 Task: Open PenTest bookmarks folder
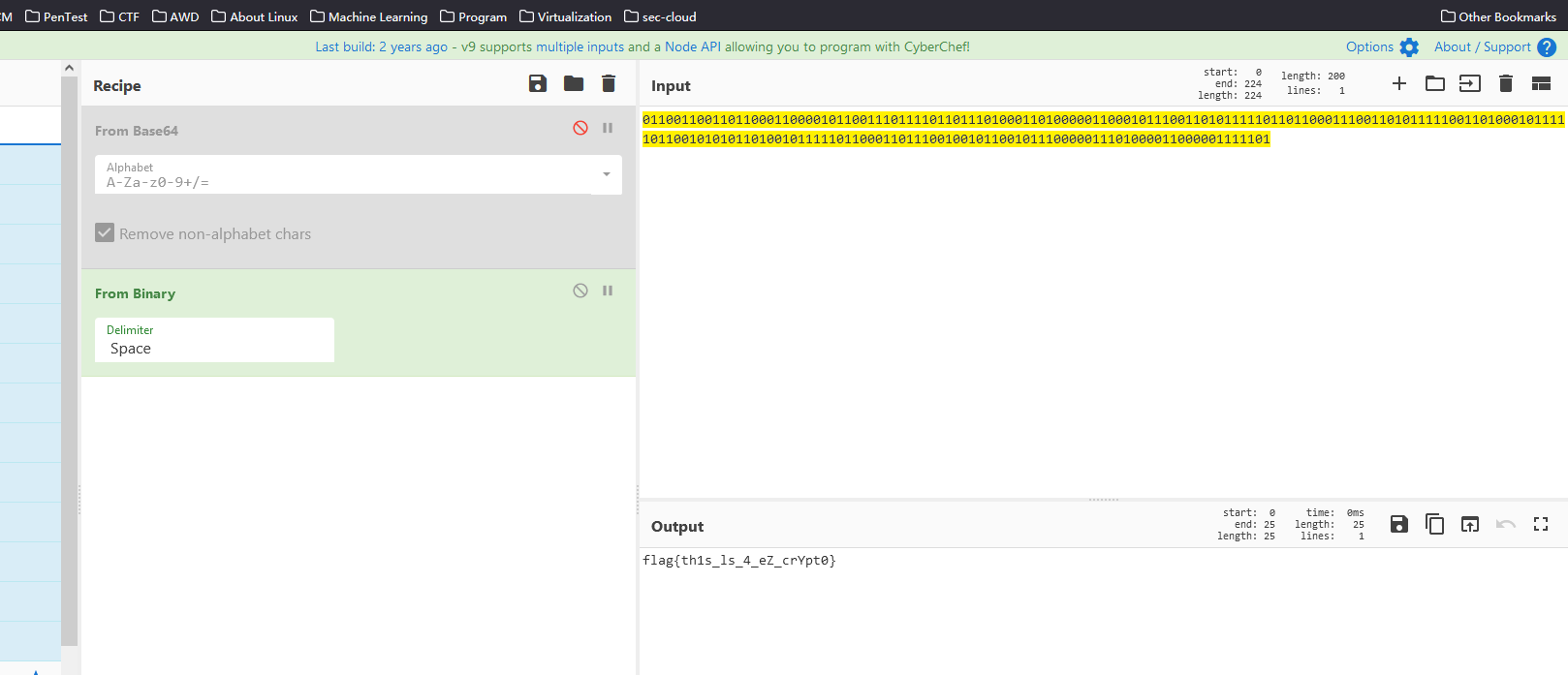[x=56, y=16]
